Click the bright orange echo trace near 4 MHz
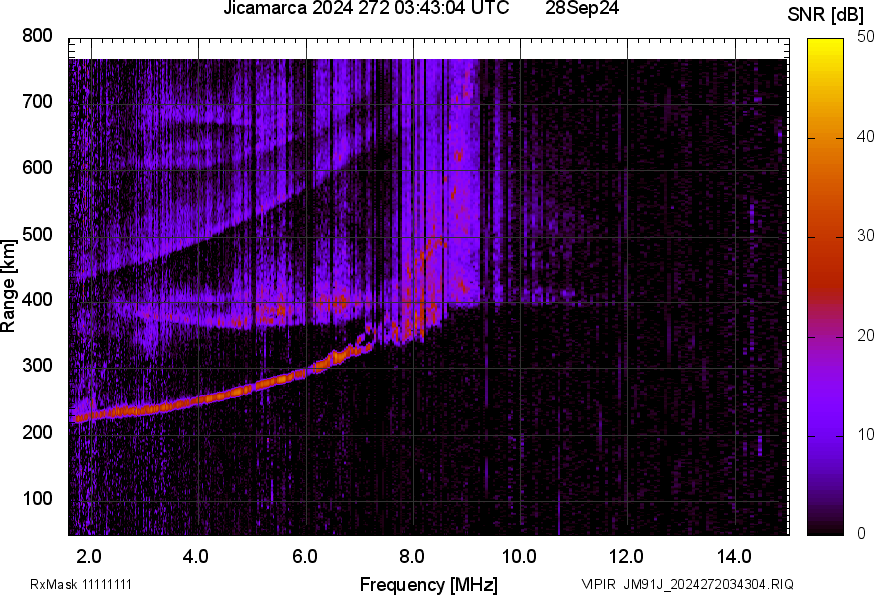This screenshot has height=595, width=874. click(x=201, y=399)
